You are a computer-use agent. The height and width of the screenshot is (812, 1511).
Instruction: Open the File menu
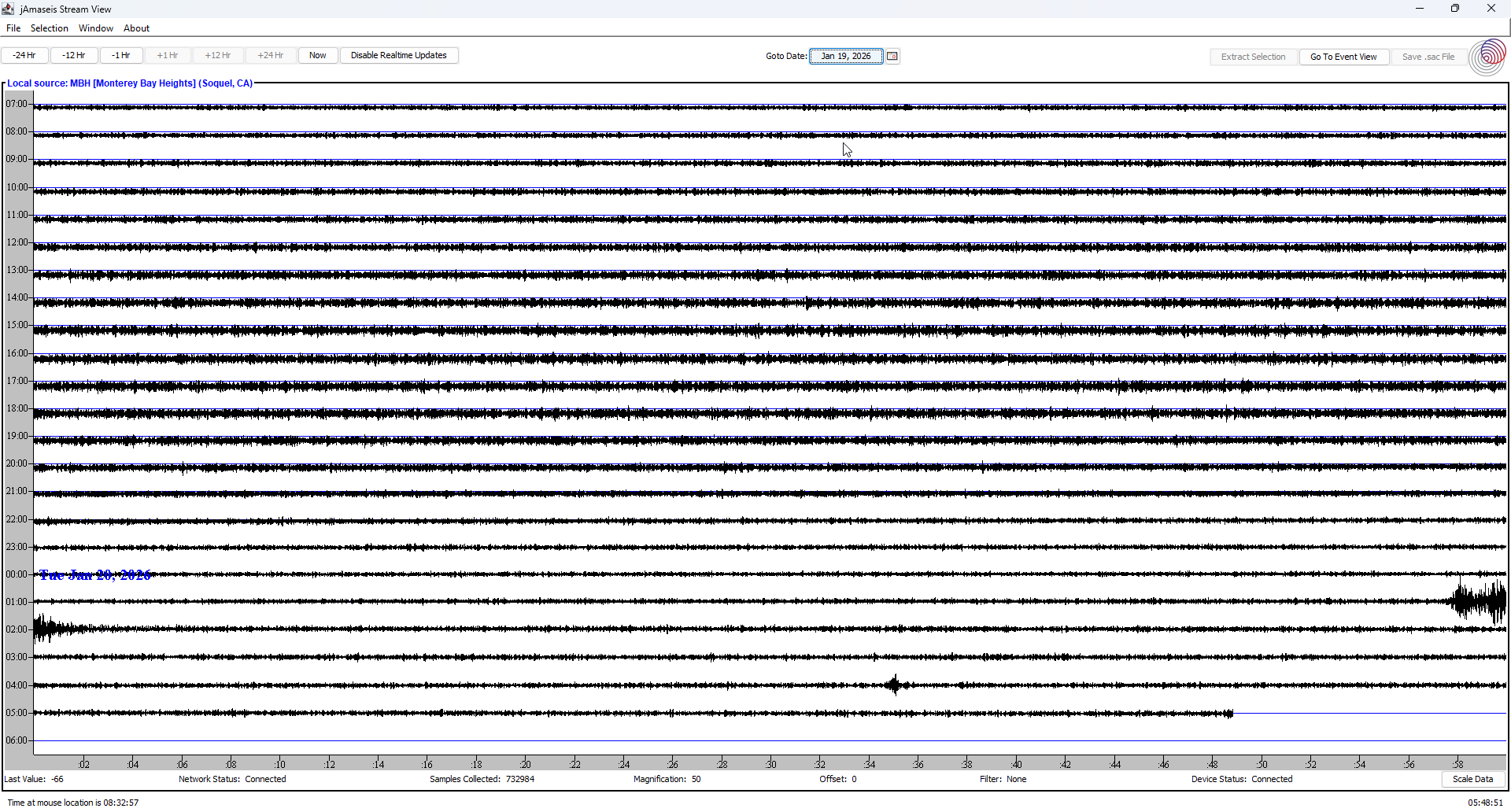(13, 28)
